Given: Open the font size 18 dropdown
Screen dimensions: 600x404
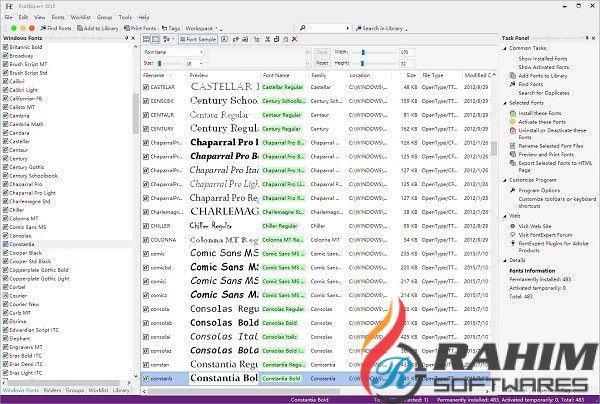Looking at the screenshot, I should [x=201, y=64].
